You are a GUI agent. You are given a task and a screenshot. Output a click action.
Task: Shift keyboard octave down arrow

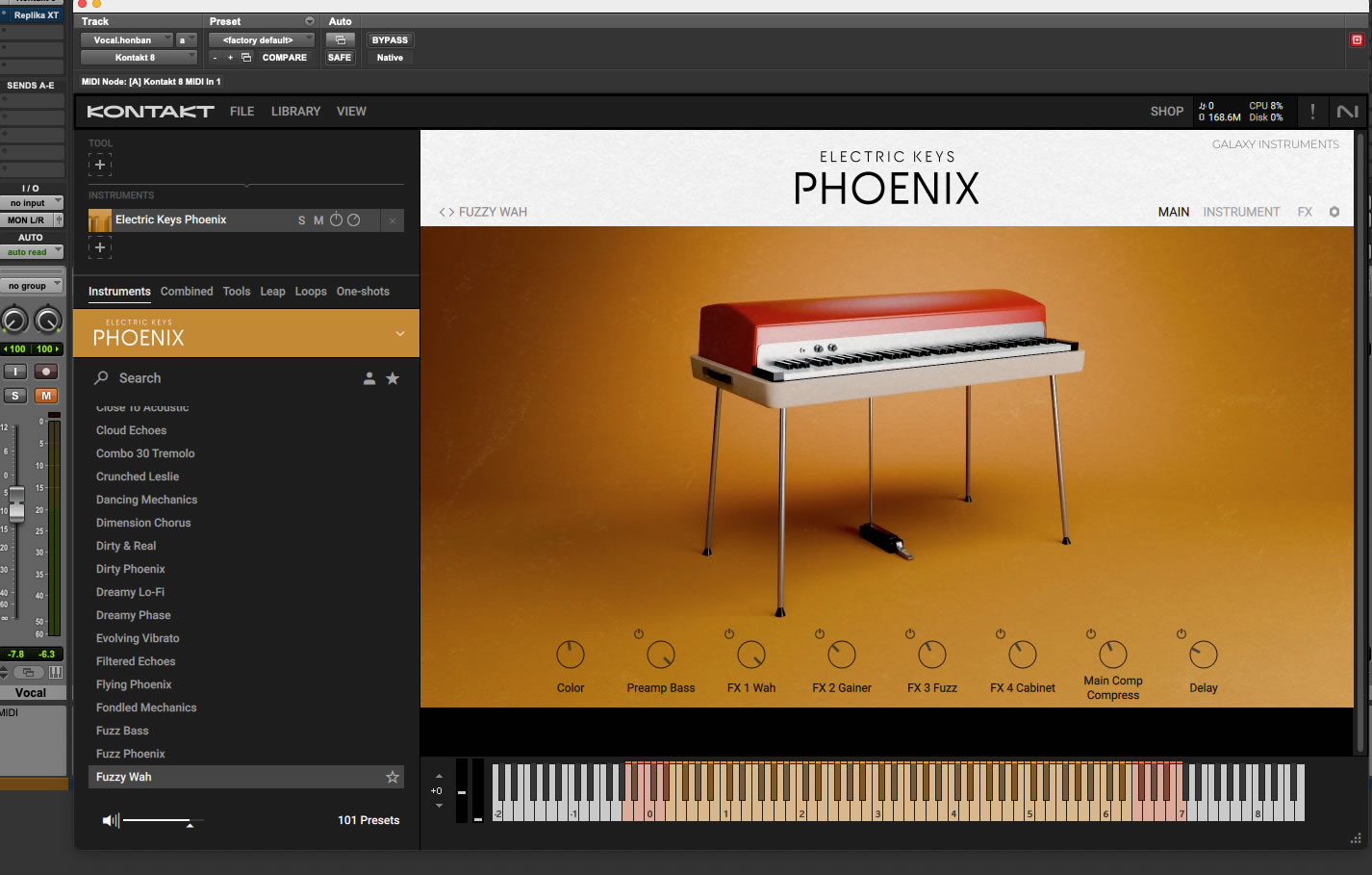click(439, 806)
